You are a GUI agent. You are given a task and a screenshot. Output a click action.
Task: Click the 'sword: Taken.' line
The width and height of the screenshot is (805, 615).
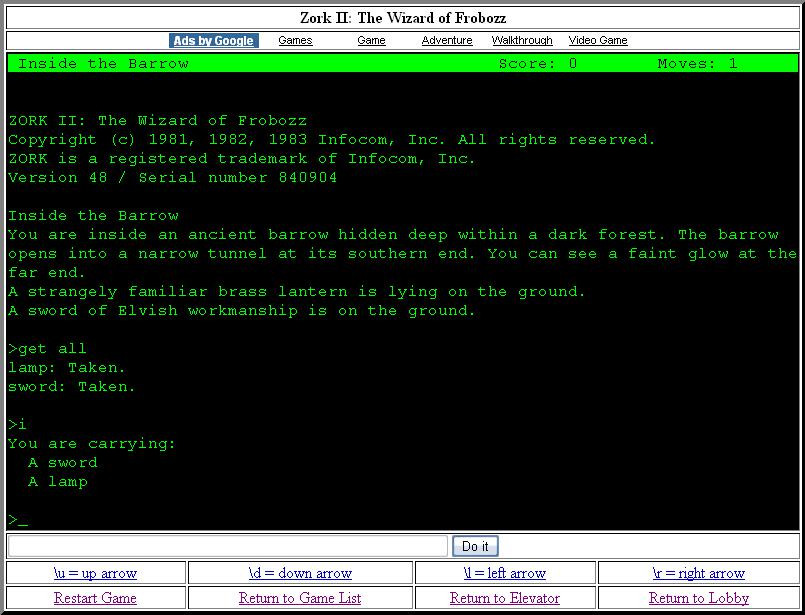[72, 387]
